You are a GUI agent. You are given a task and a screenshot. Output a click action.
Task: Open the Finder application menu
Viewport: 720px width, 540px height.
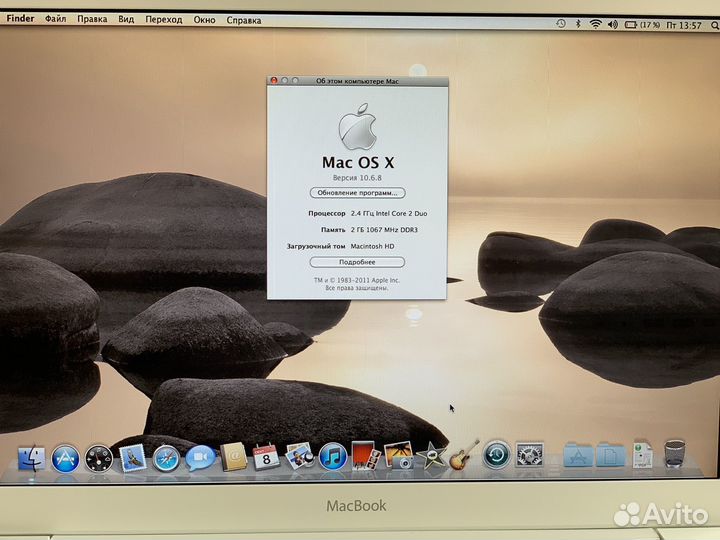(x=20, y=18)
